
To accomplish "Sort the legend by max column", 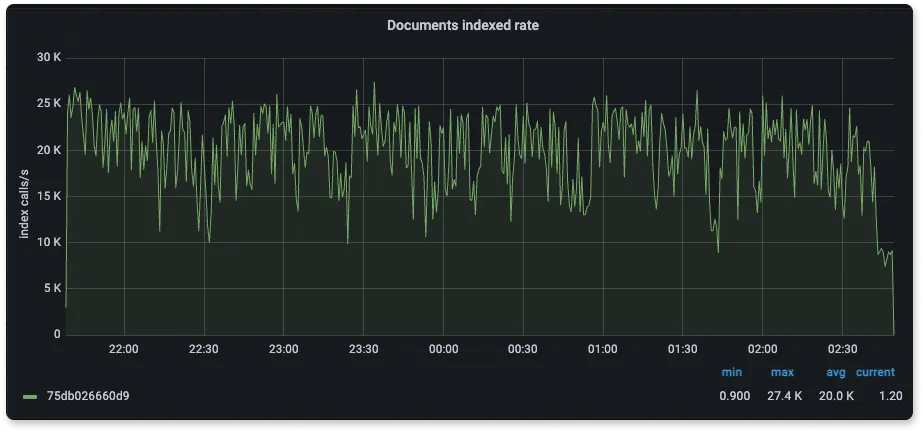I will pyautogui.click(x=782, y=372).
